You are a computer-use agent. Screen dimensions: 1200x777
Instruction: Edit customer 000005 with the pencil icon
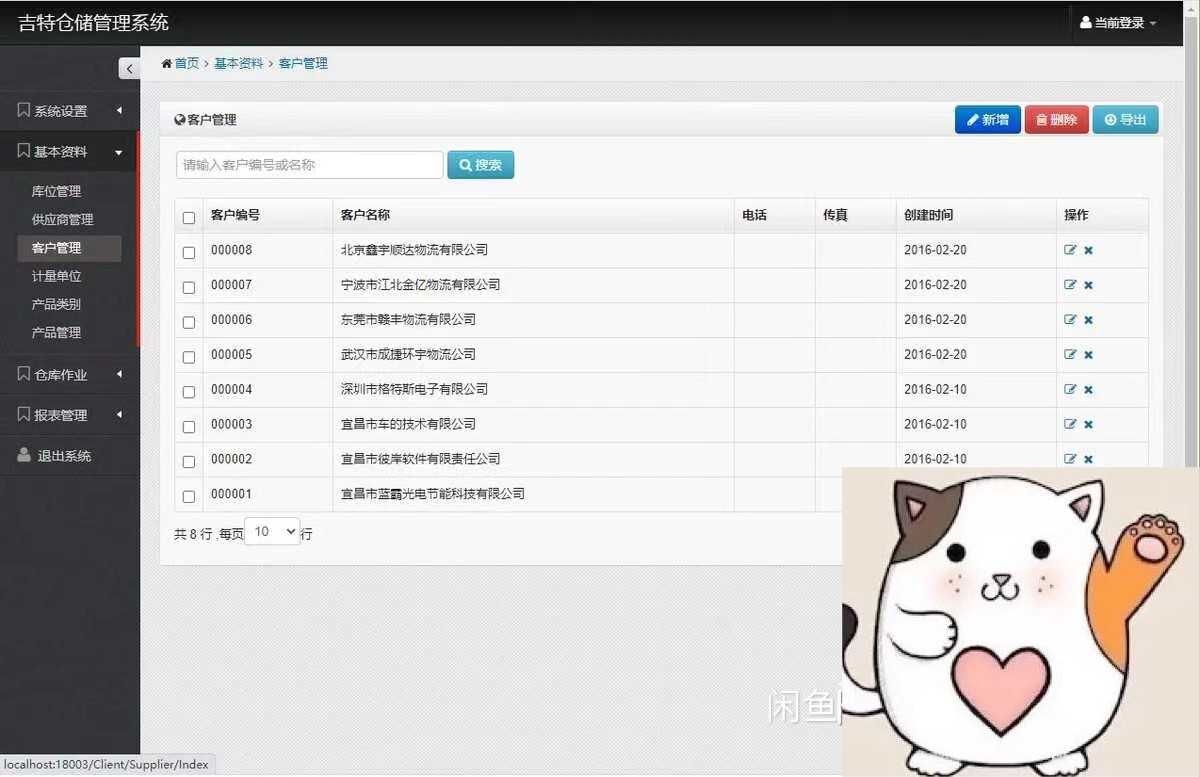point(1070,355)
